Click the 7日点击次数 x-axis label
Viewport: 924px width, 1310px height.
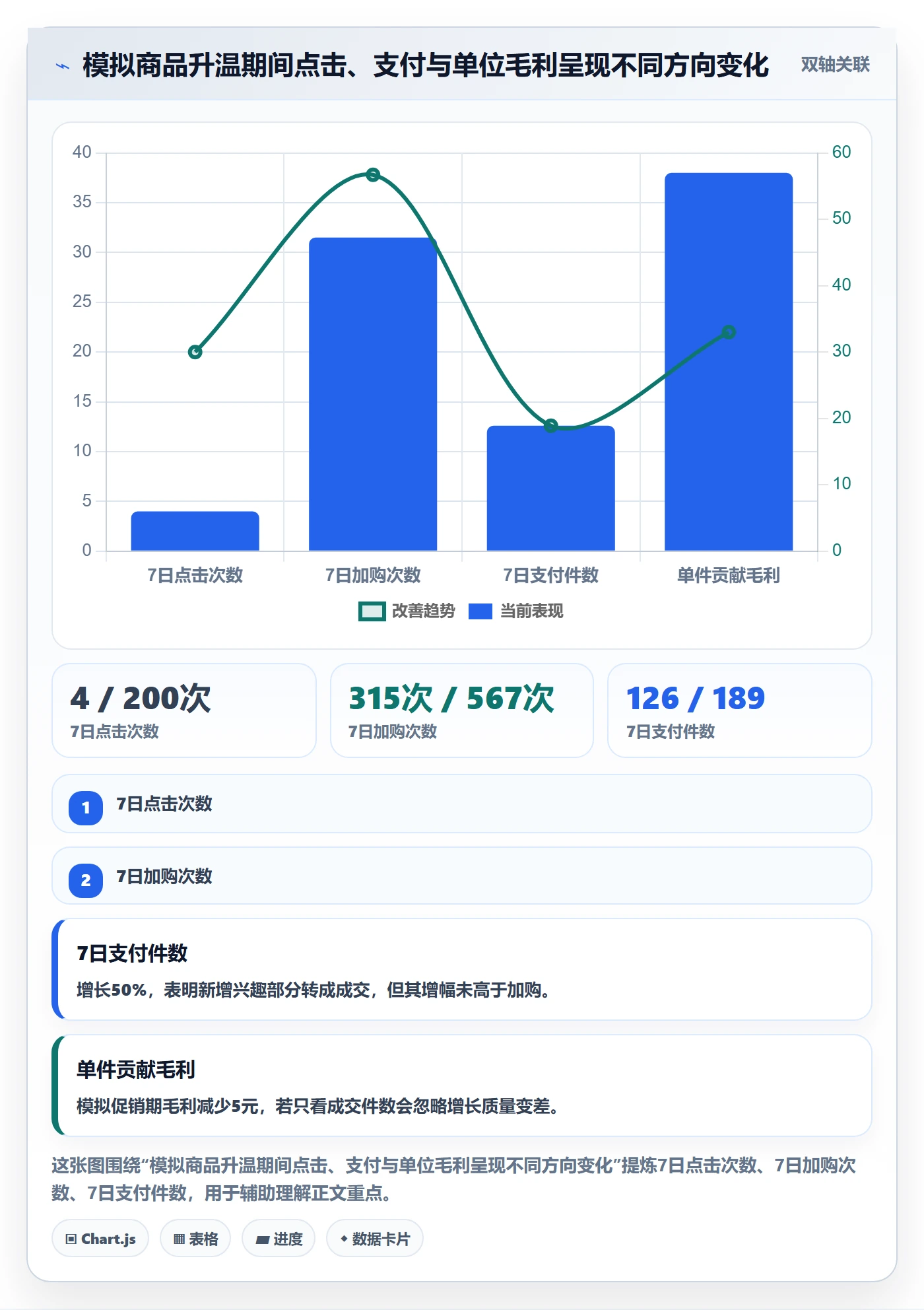pyautogui.click(x=195, y=576)
